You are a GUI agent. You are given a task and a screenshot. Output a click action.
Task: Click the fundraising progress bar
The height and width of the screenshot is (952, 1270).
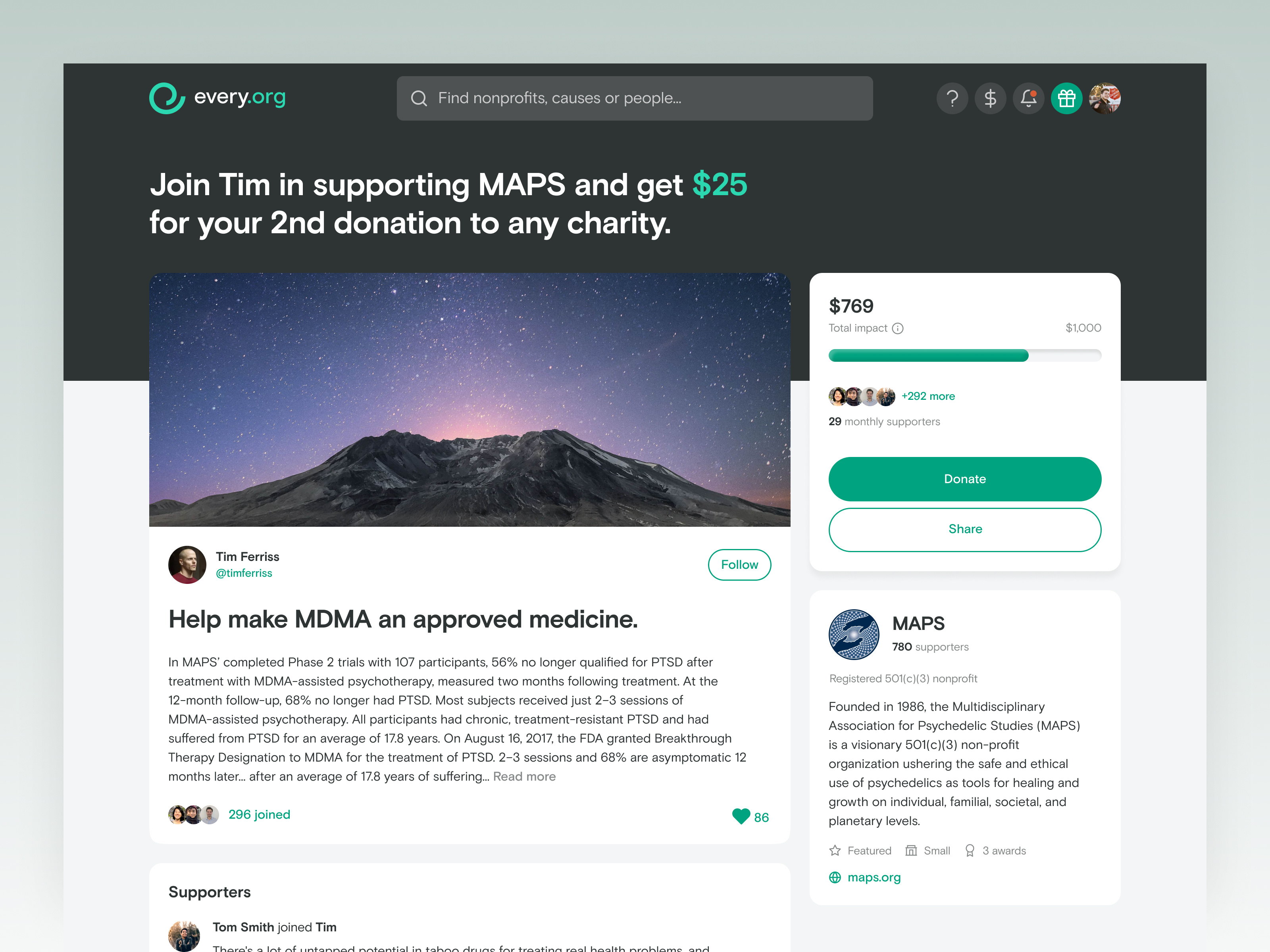[964, 355]
